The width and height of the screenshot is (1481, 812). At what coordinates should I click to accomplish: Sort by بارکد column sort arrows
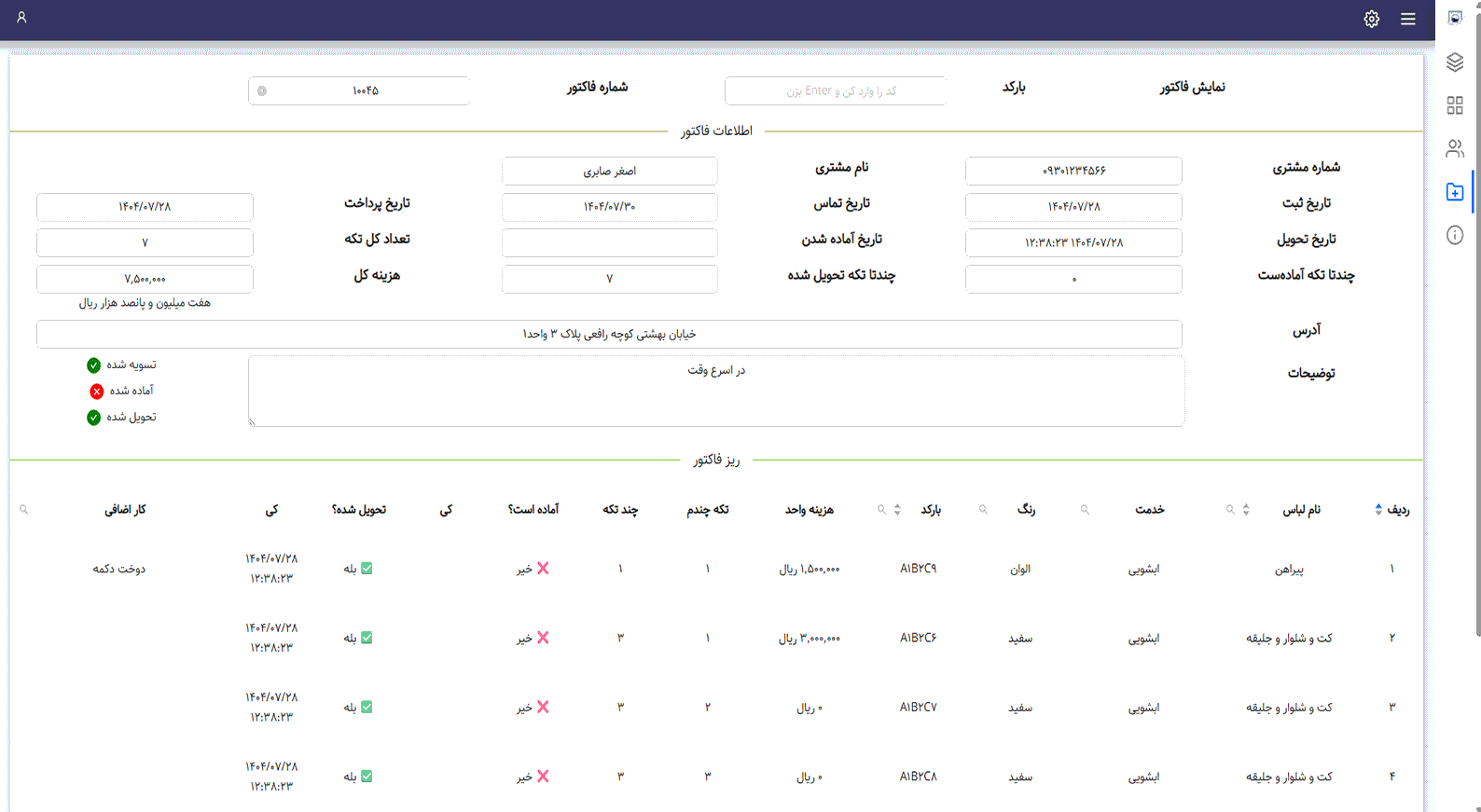pyautogui.click(x=897, y=510)
